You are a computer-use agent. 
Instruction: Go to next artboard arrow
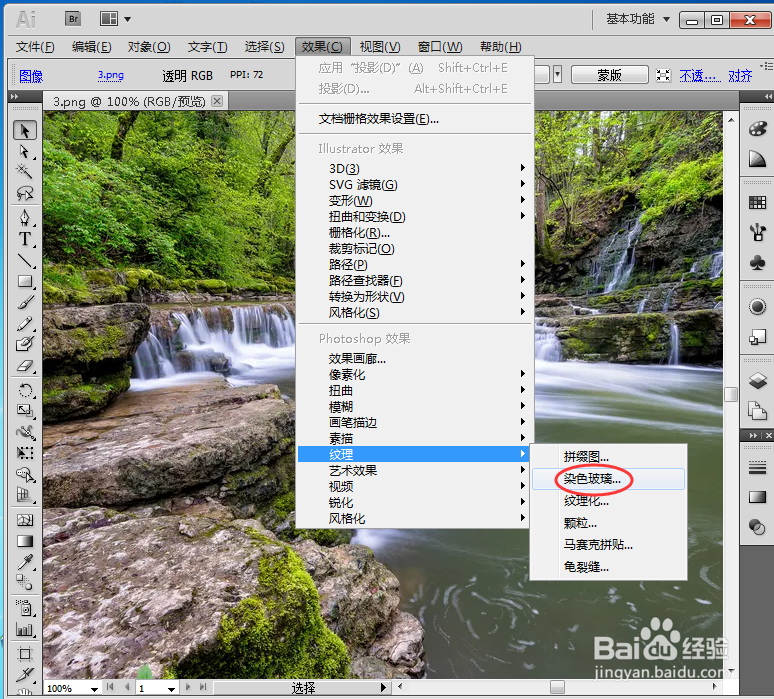[x=188, y=687]
